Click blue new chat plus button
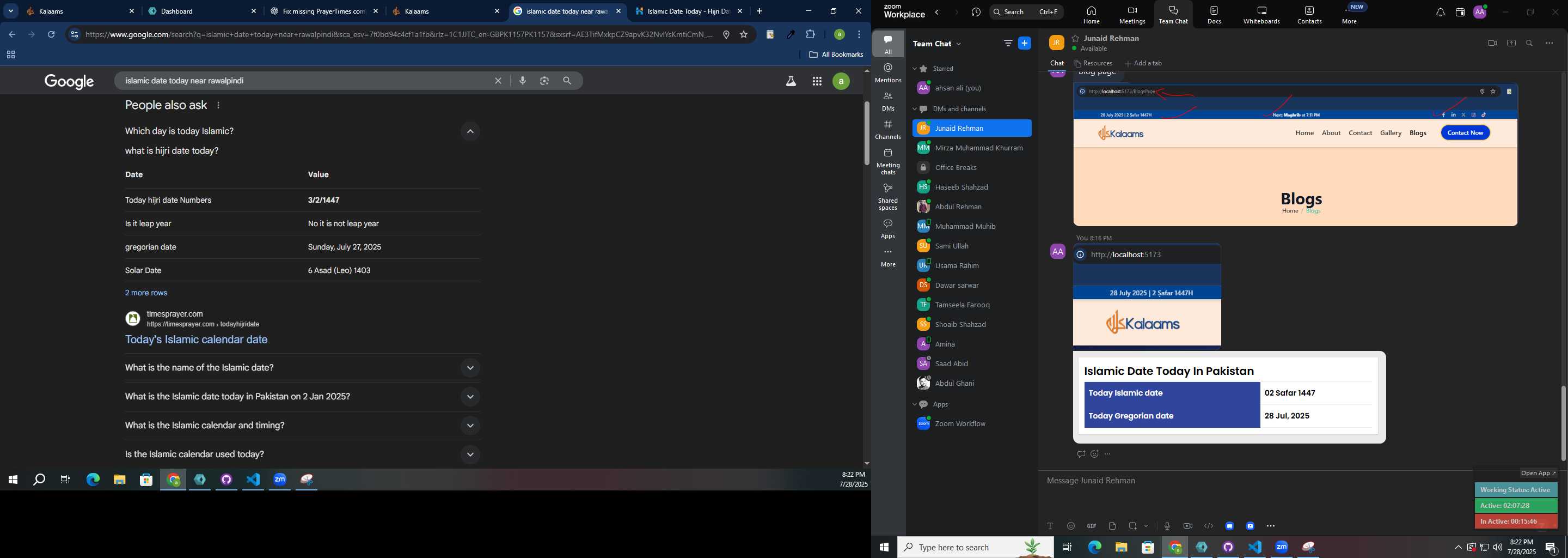The image size is (1568, 558). pos(1025,43)
